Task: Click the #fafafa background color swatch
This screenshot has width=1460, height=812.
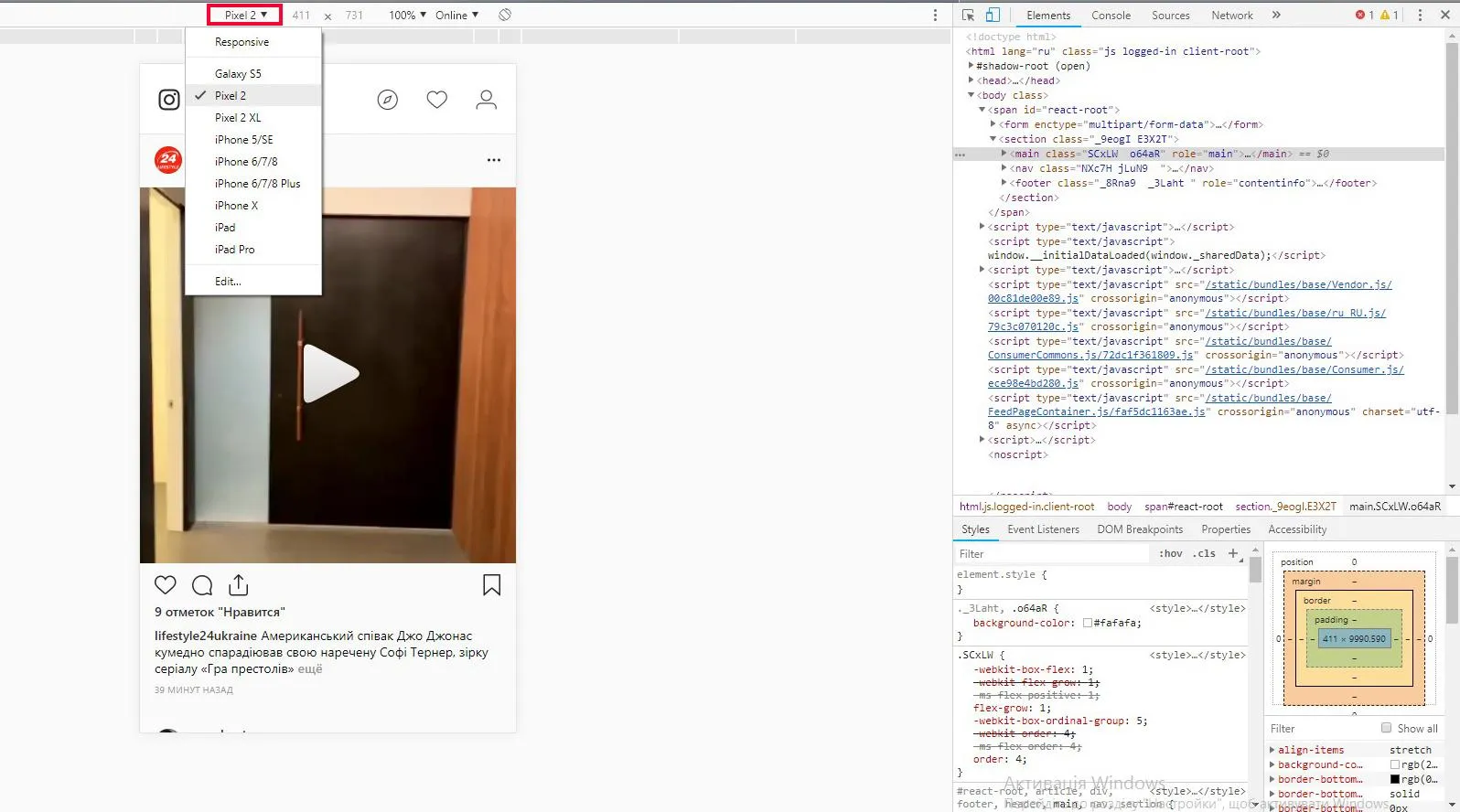Action: [1087, 623]
